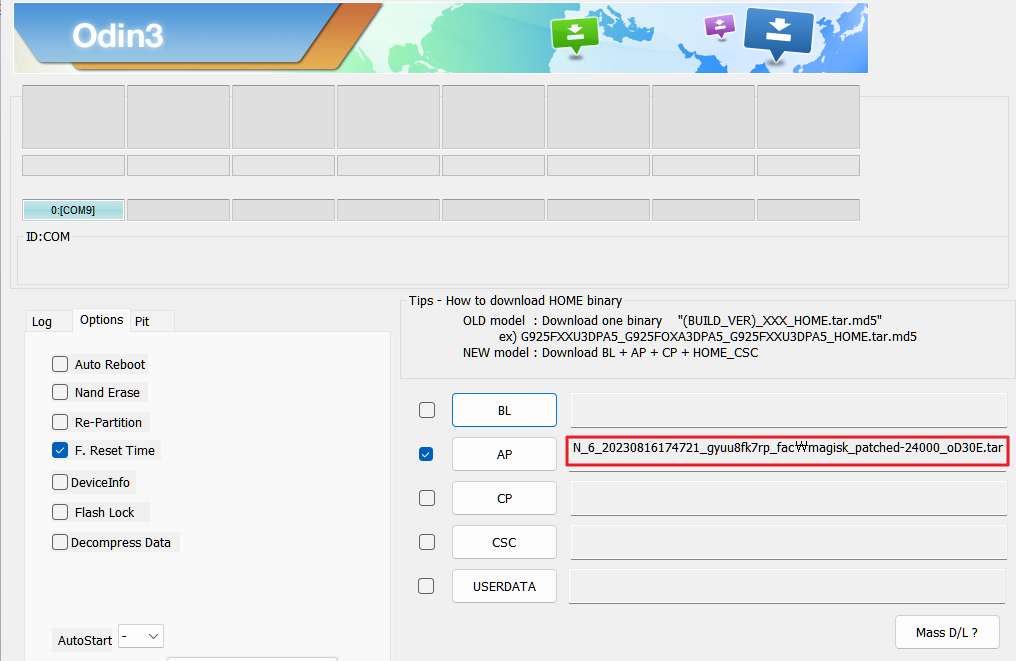Click the CP file path field
This screenshot has height=661, width=1016.
pos(789,498)
